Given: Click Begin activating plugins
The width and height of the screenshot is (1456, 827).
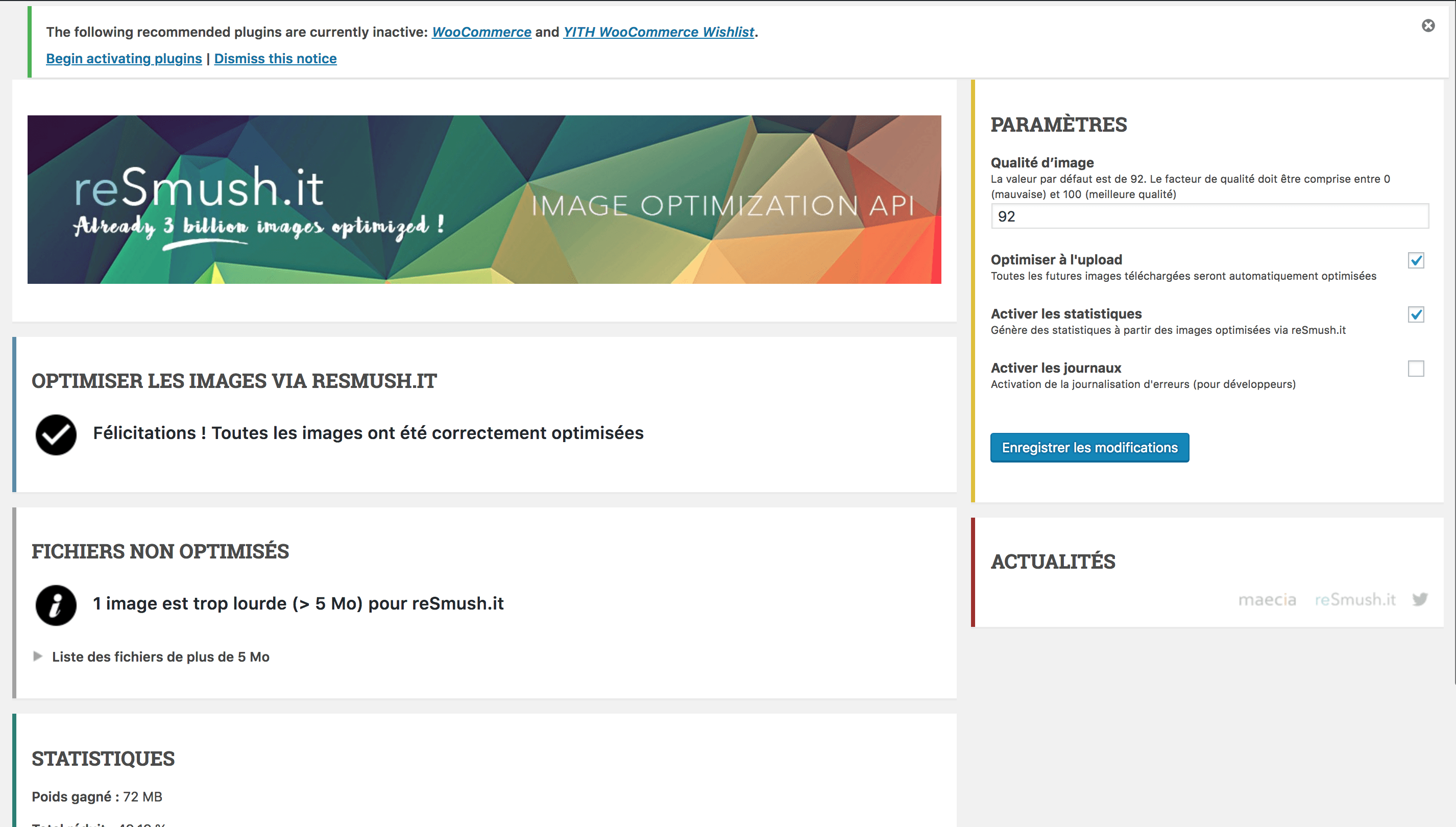Looking at the screenshot, I should (124, 59).
